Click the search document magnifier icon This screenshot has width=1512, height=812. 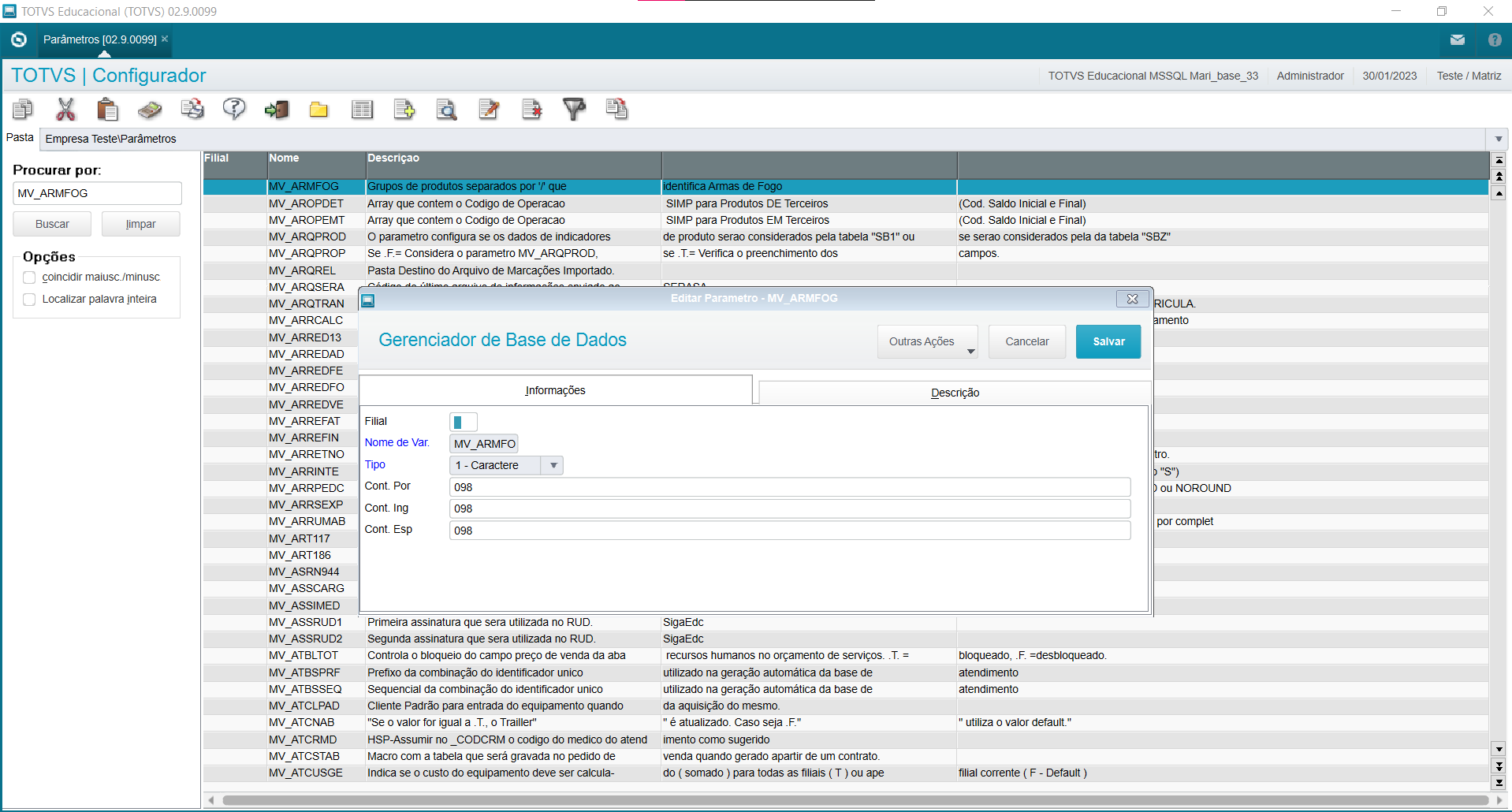[447, 109]
